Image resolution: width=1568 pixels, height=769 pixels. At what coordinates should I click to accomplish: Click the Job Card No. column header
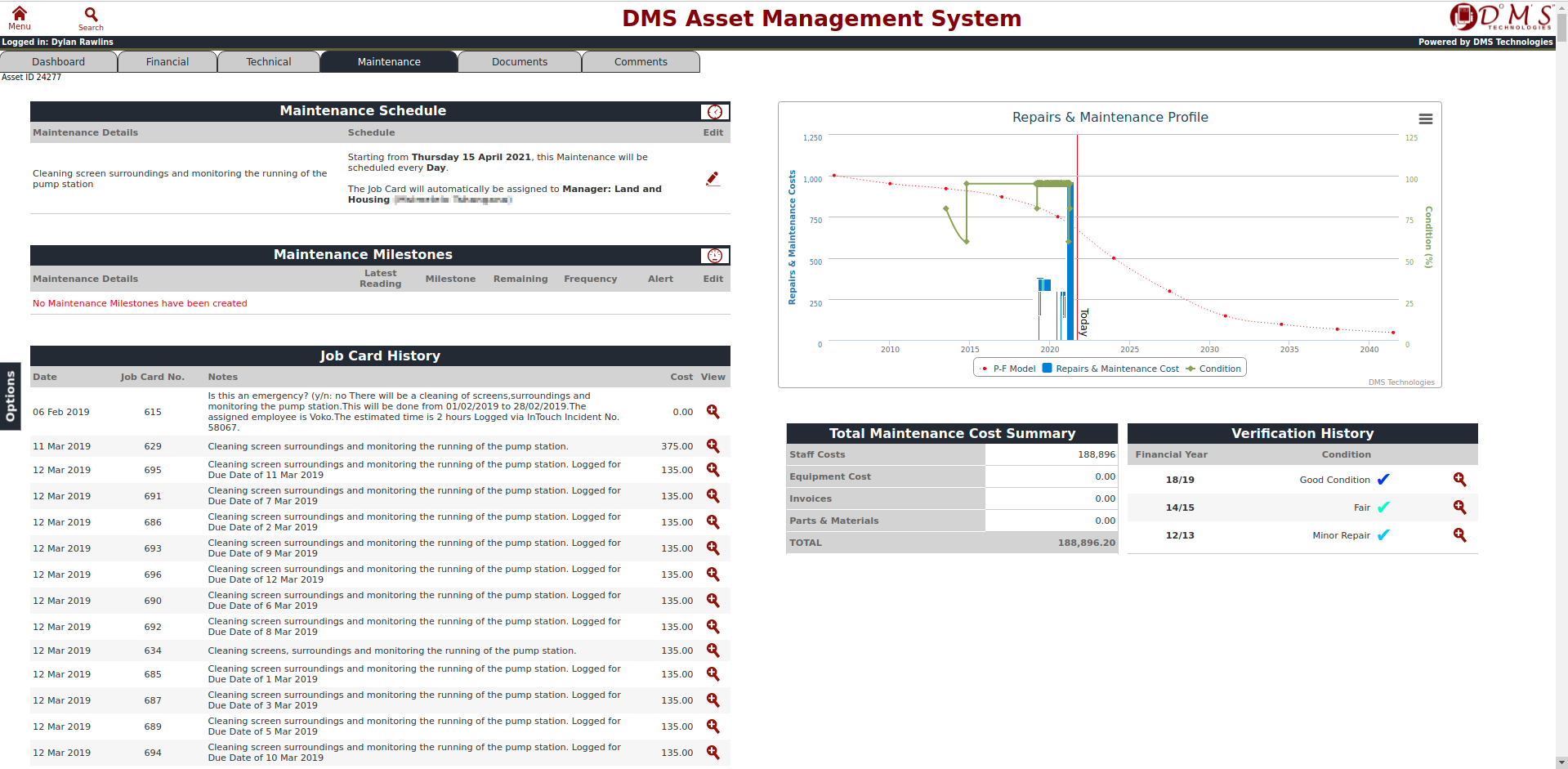[153, 377]
